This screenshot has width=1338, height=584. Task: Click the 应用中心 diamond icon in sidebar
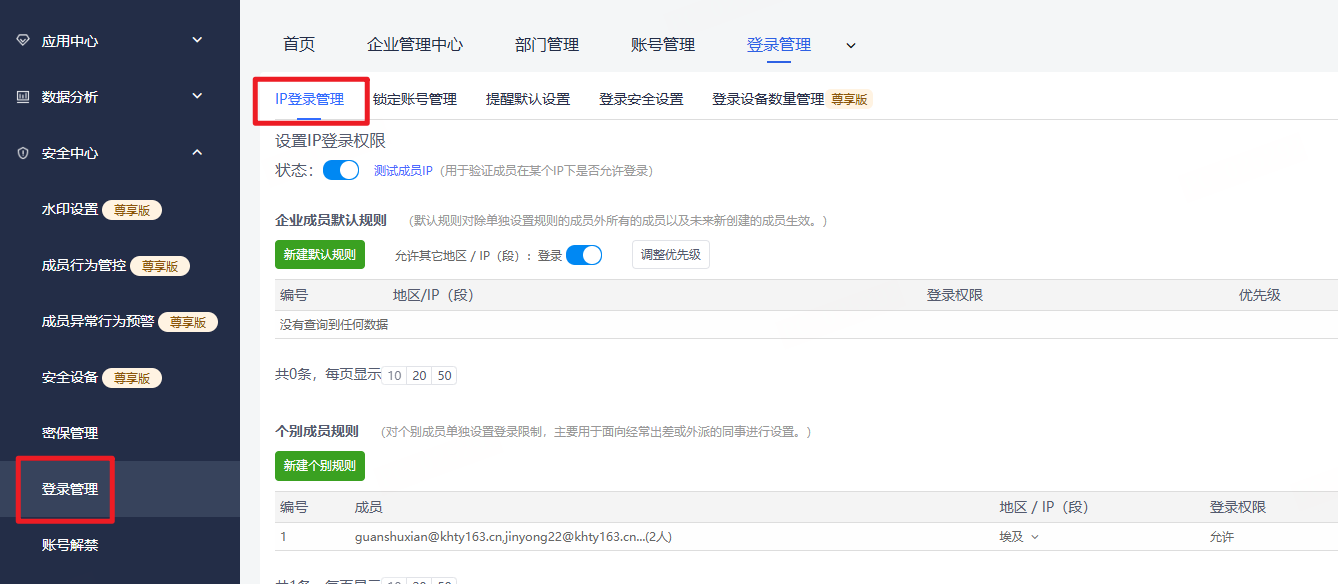24,41
